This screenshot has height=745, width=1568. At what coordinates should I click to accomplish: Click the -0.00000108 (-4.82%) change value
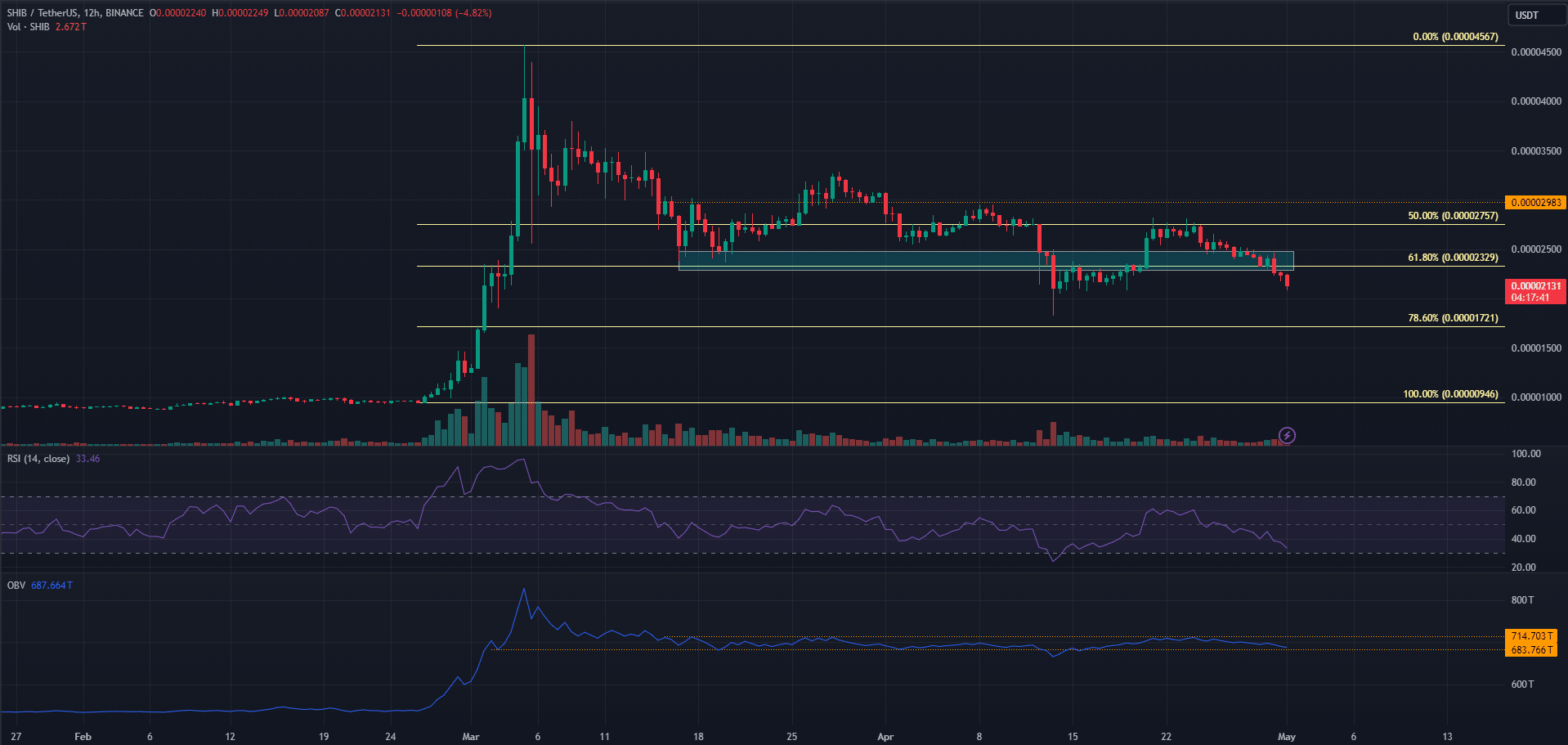(x=445, y=13)
